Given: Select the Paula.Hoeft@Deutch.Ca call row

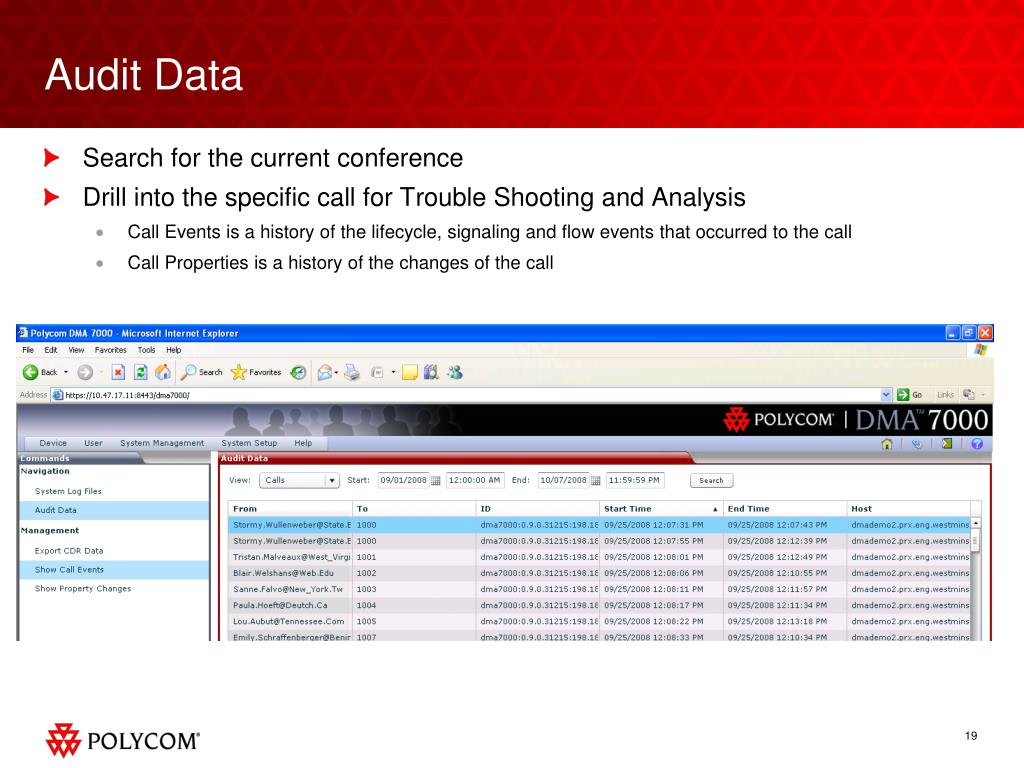Looking at the screenshot, I should tap(600, 605).
